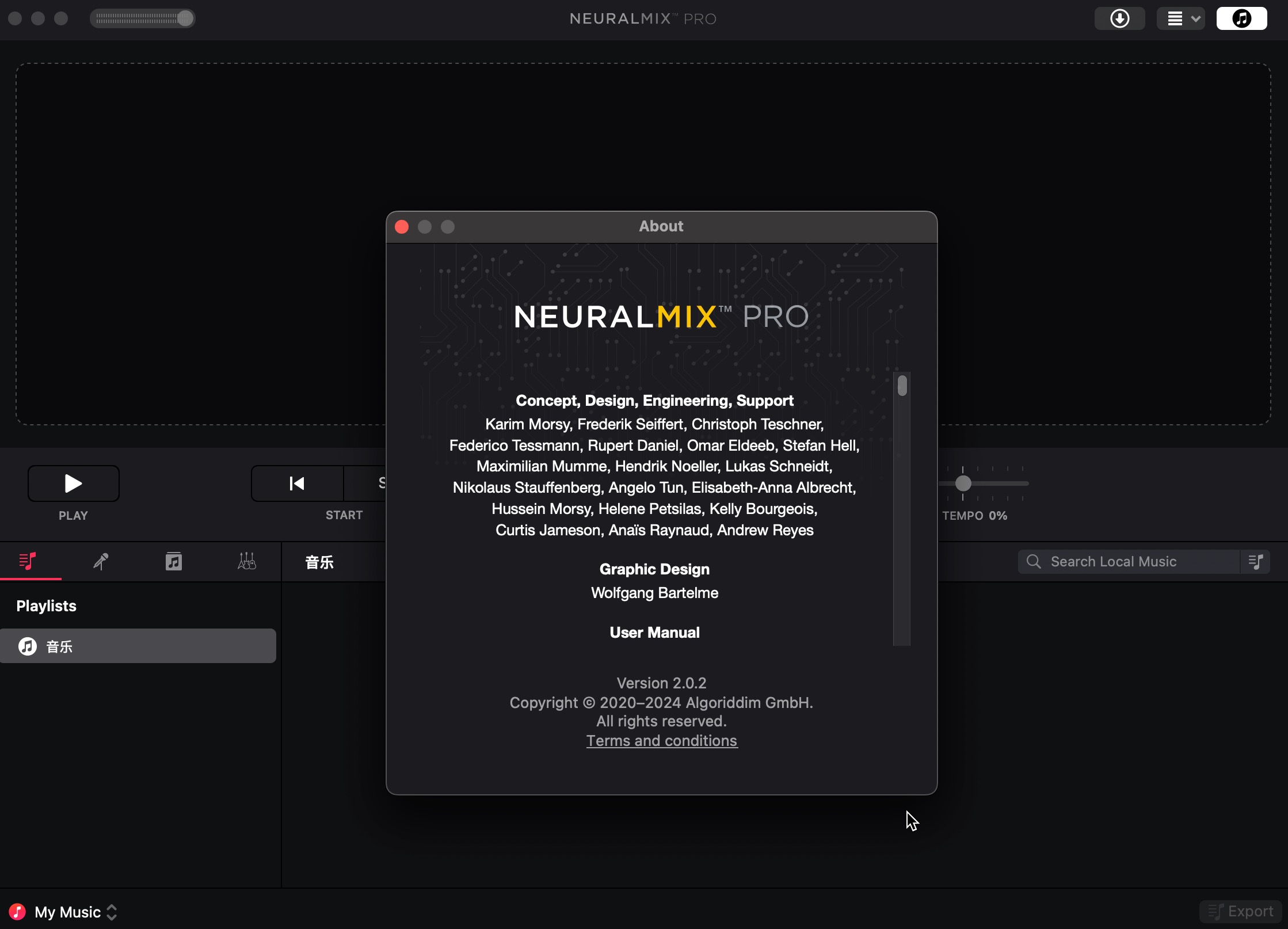Select the microphone tab icon

[101, 561]
